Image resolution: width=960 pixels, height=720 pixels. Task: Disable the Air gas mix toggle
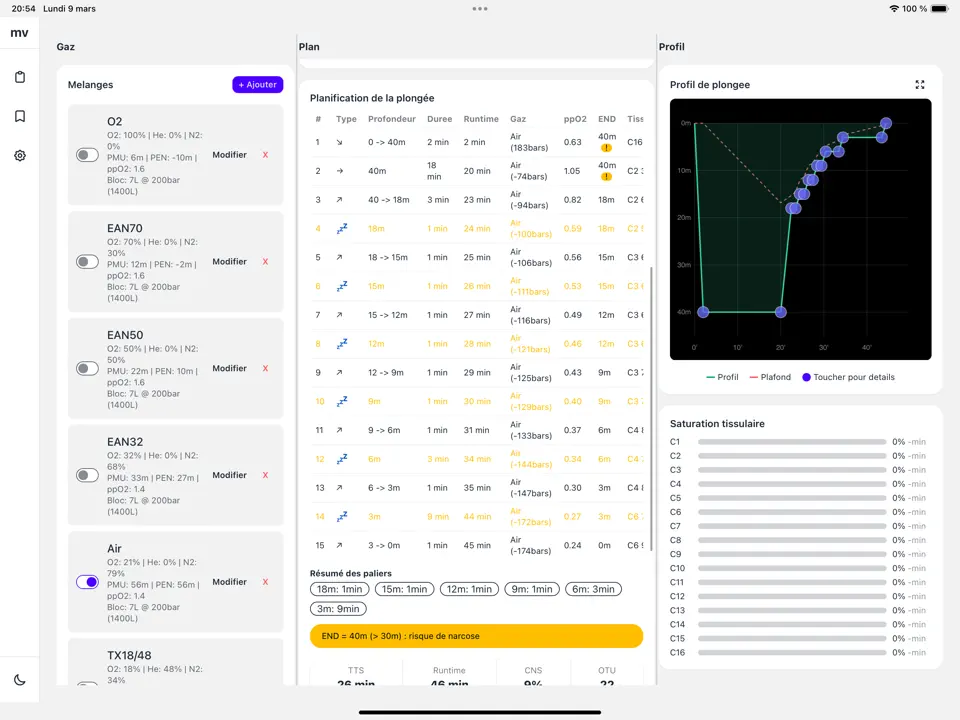(87, 582)
